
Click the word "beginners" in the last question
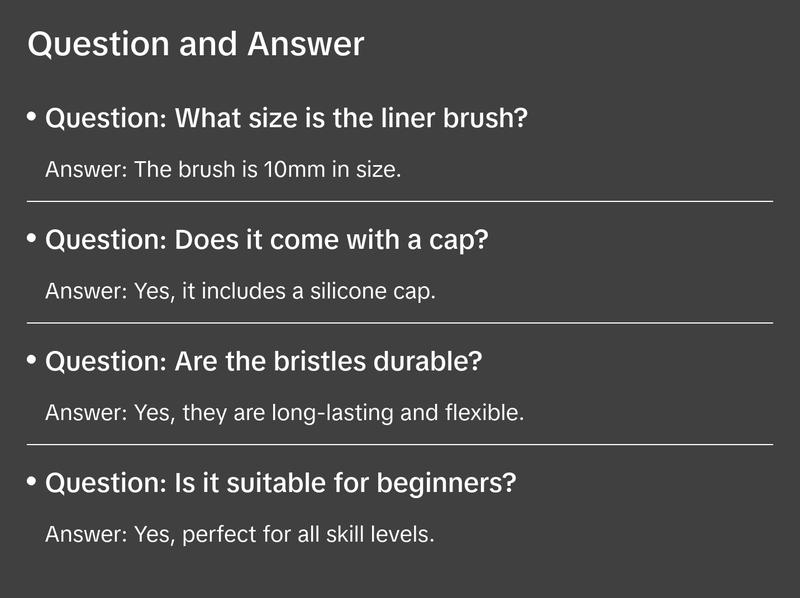click(x=449, y=483)
